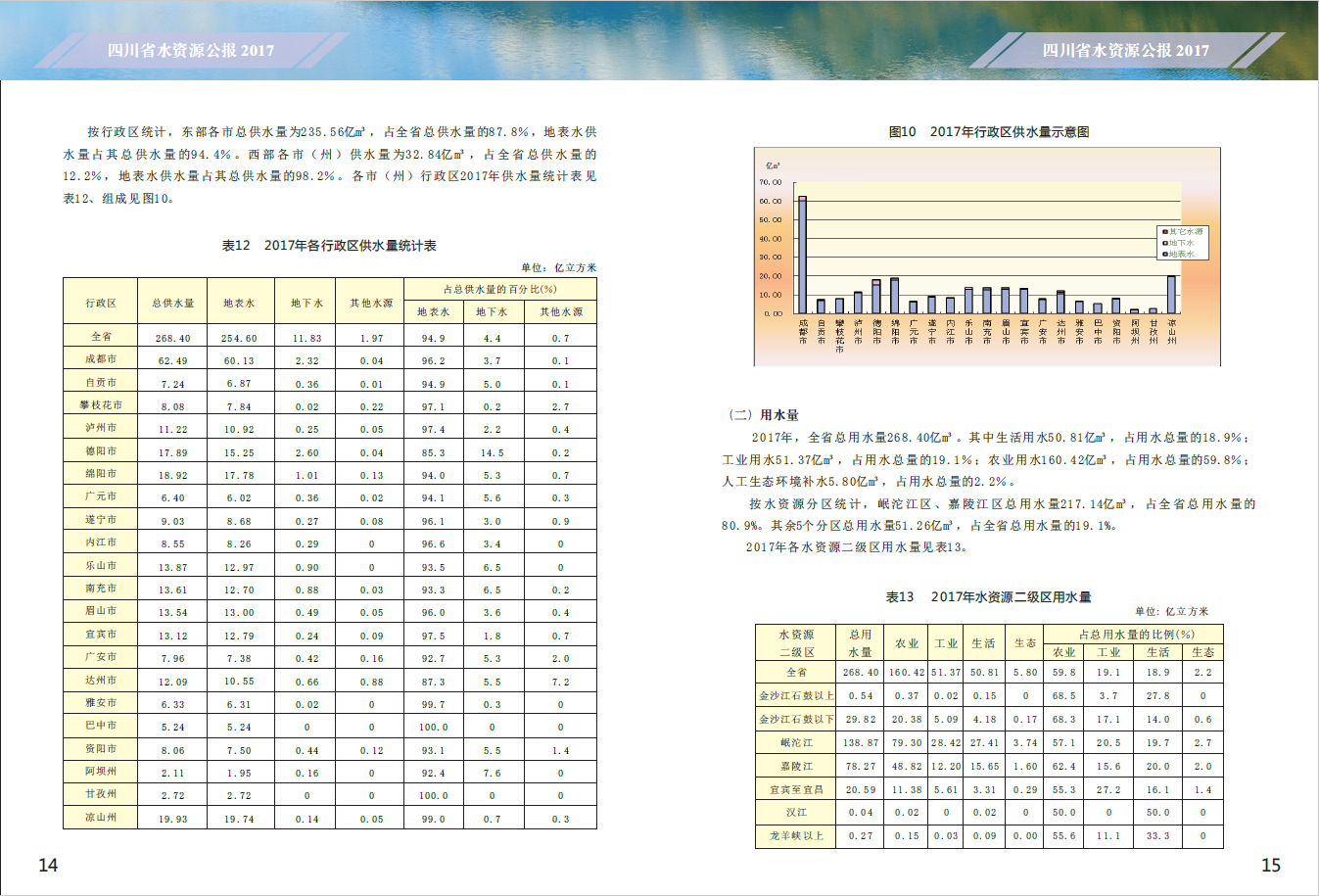Click the 70.00 label on chart y-axis
The height and width of the screenshot is (896, 1319).
(x=771, y=182)
